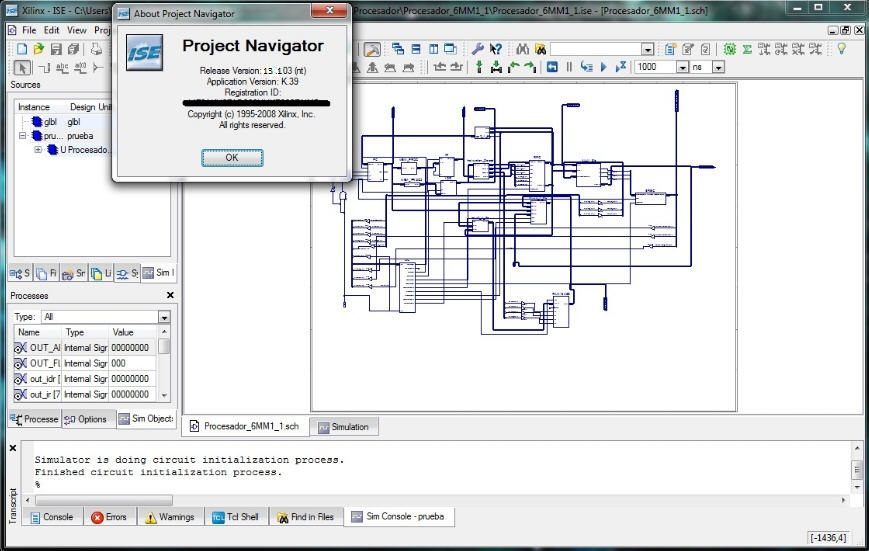
Task: Click the light bulb tips icon
Action: (842, 49)
